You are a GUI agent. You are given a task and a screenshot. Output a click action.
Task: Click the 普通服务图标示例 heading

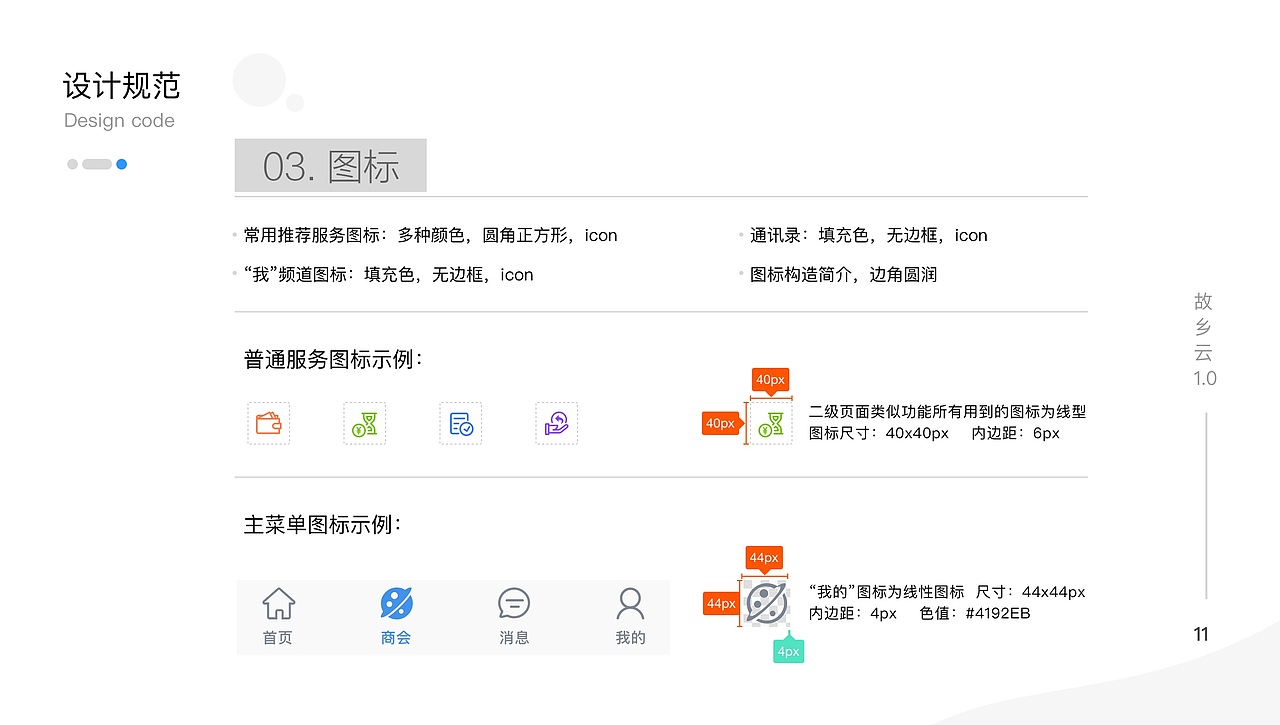[x=333, y=360]
